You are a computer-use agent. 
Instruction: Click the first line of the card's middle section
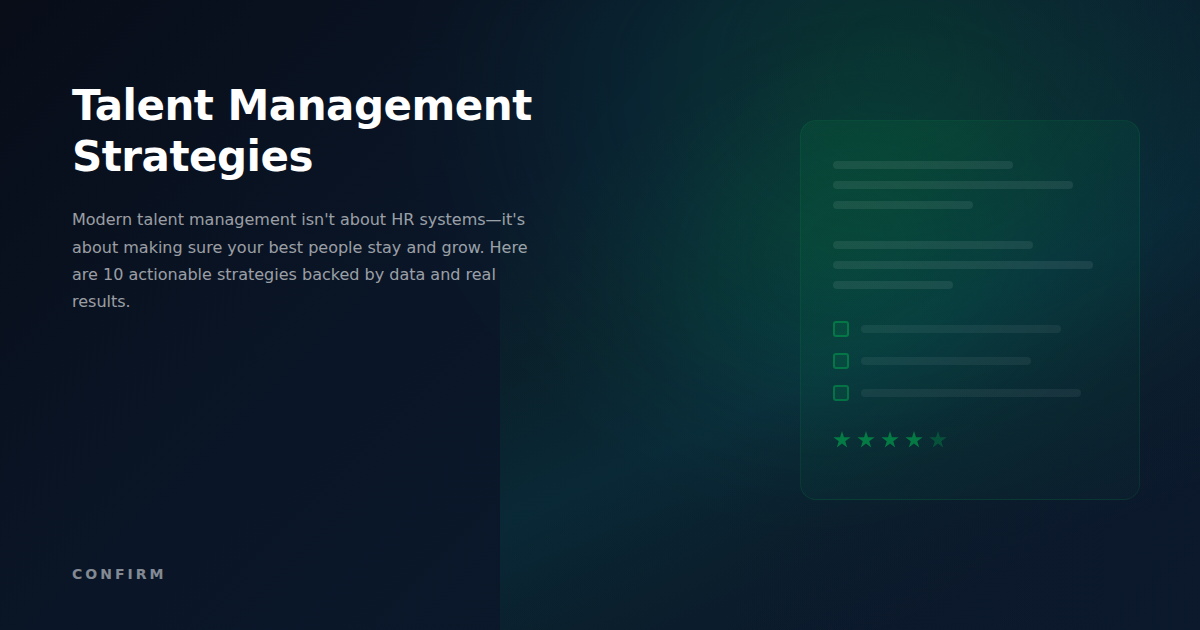(x=932, y=244)
